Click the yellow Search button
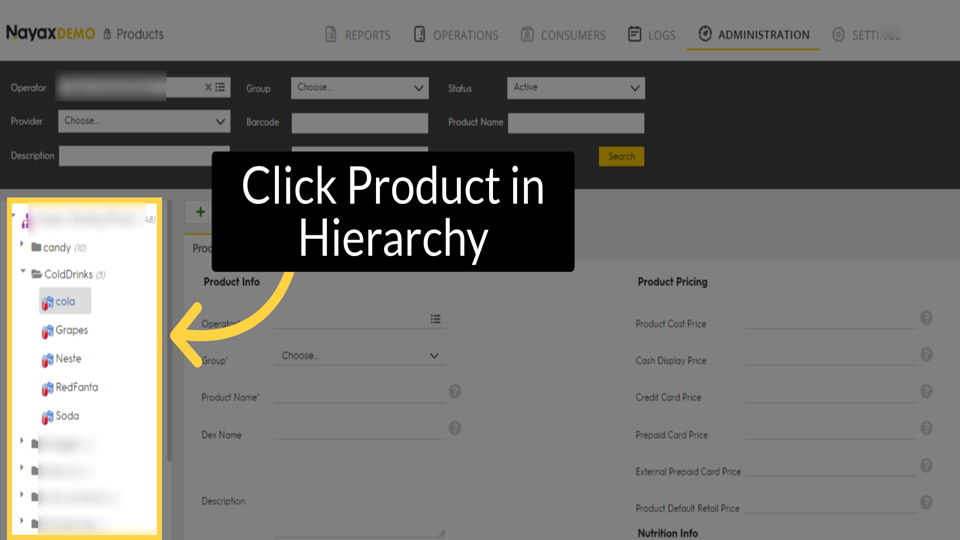The height and width of the screenshot is (540, 960). 621,156
